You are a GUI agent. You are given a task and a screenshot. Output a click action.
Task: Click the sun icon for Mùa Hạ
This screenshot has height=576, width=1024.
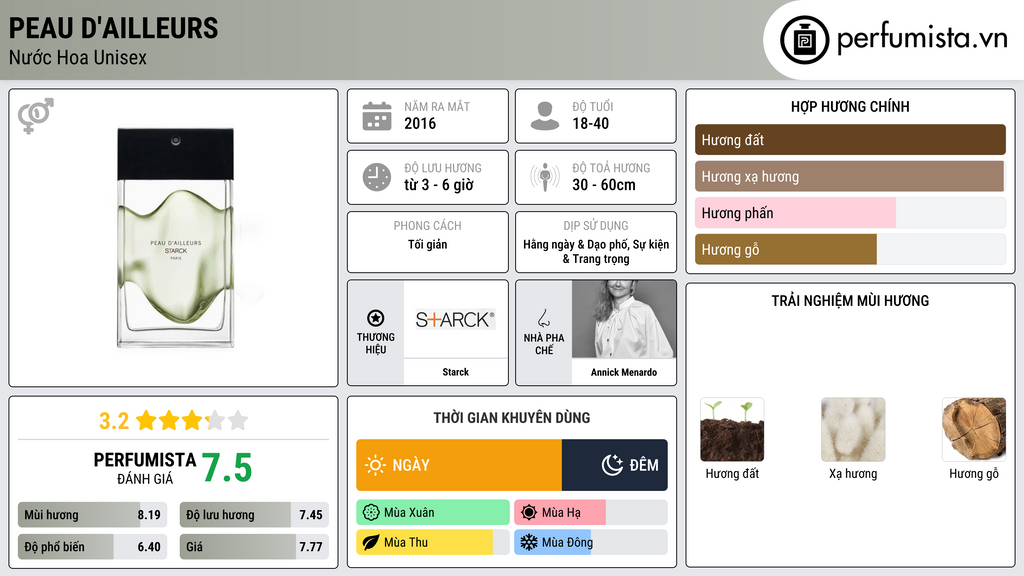(x=529, y=513)
